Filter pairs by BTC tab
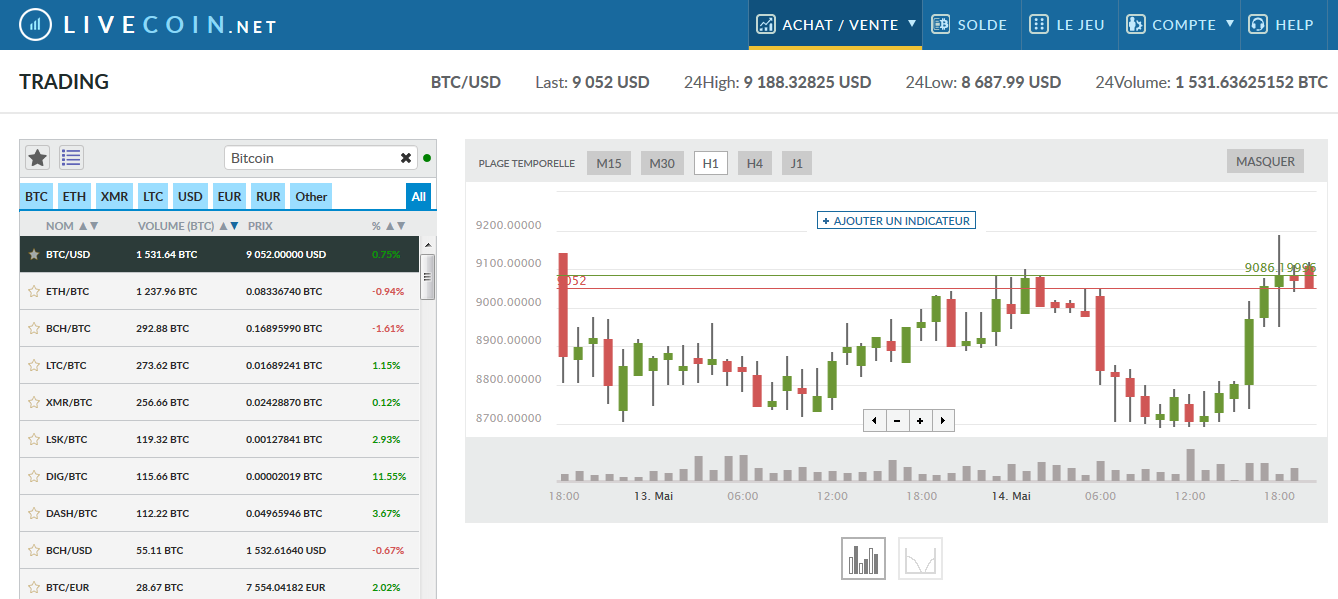Screen dimensions: 1338x599 click(37, 196)
